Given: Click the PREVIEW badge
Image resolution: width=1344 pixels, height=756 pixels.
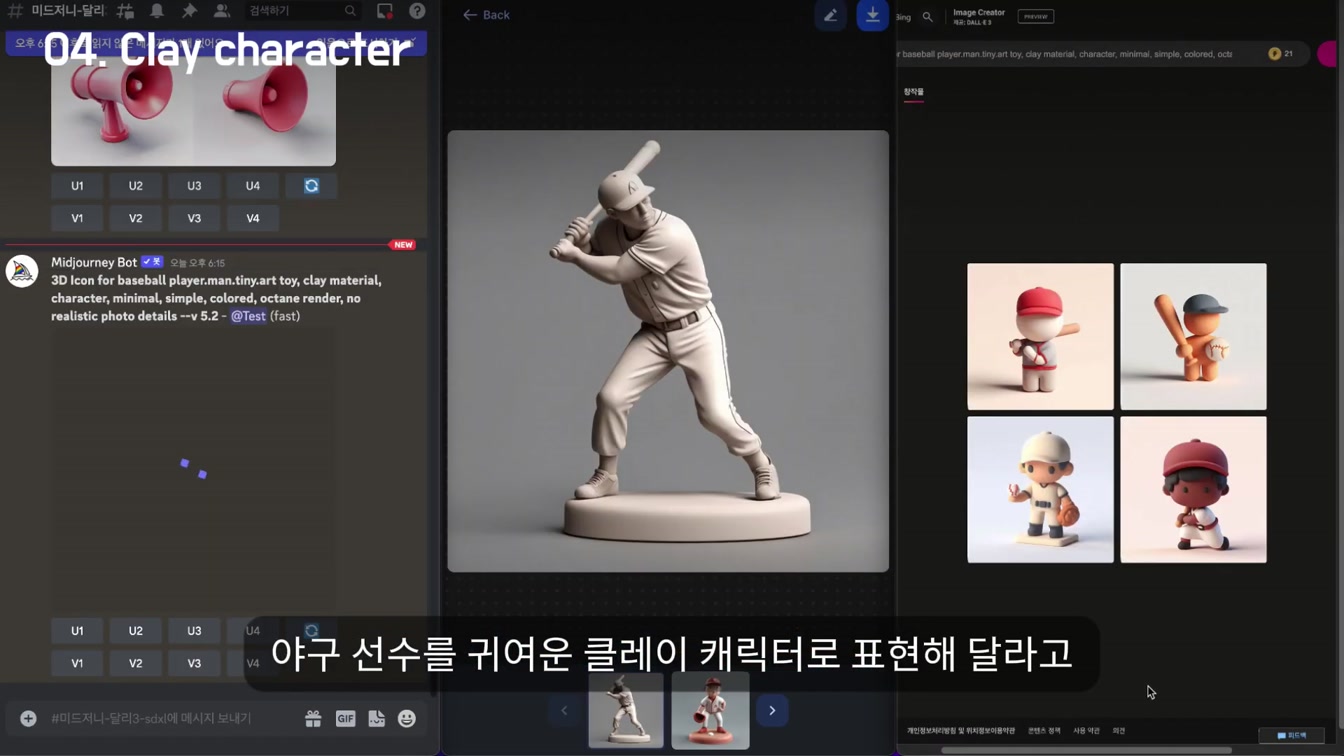Looking at the screenshot, I should pyautogui.click(x=1035, y=16).
